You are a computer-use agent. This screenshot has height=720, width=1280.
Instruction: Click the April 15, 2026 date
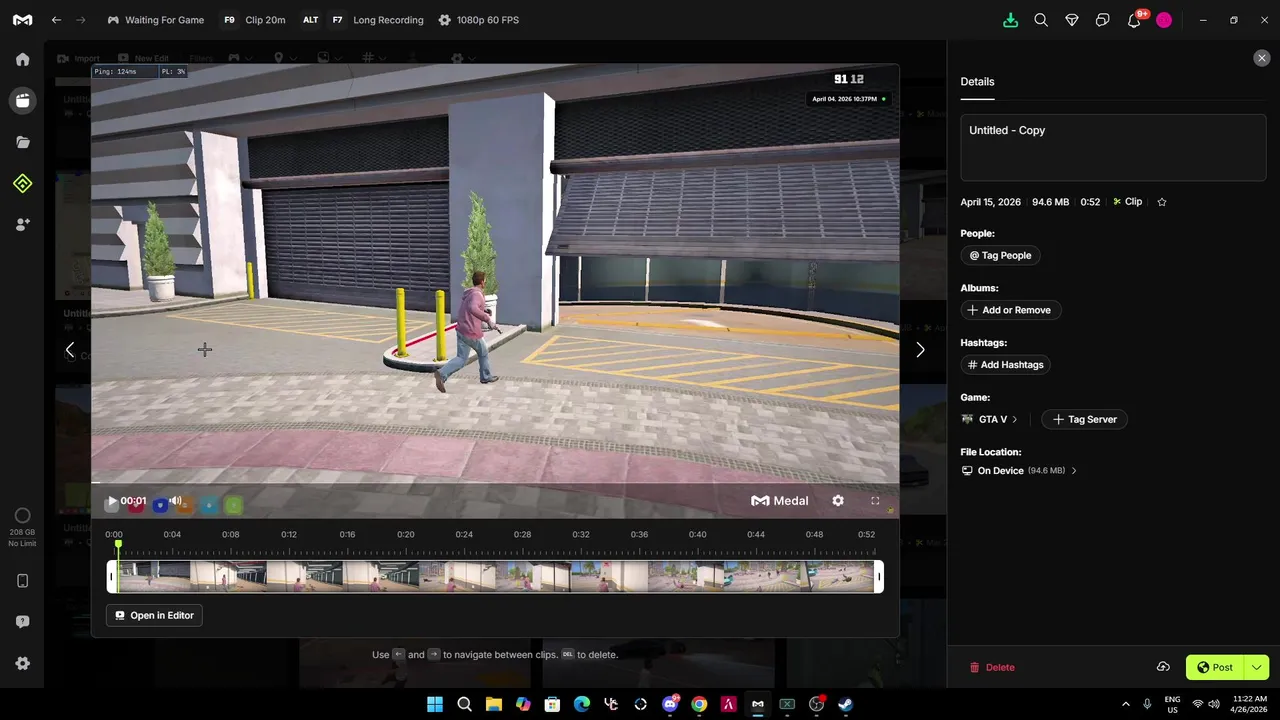point(991,202)
